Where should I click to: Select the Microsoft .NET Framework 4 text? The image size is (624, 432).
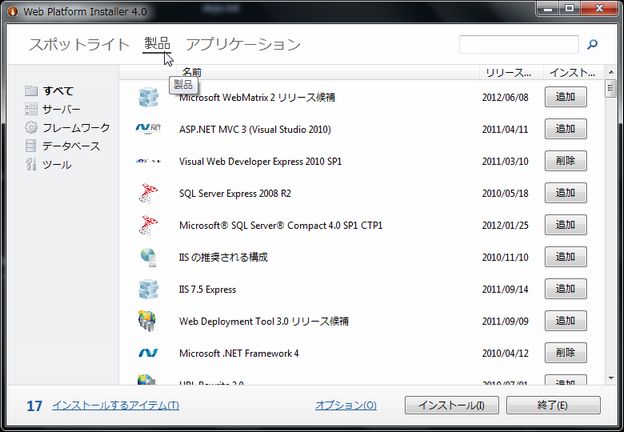point(239,353)
